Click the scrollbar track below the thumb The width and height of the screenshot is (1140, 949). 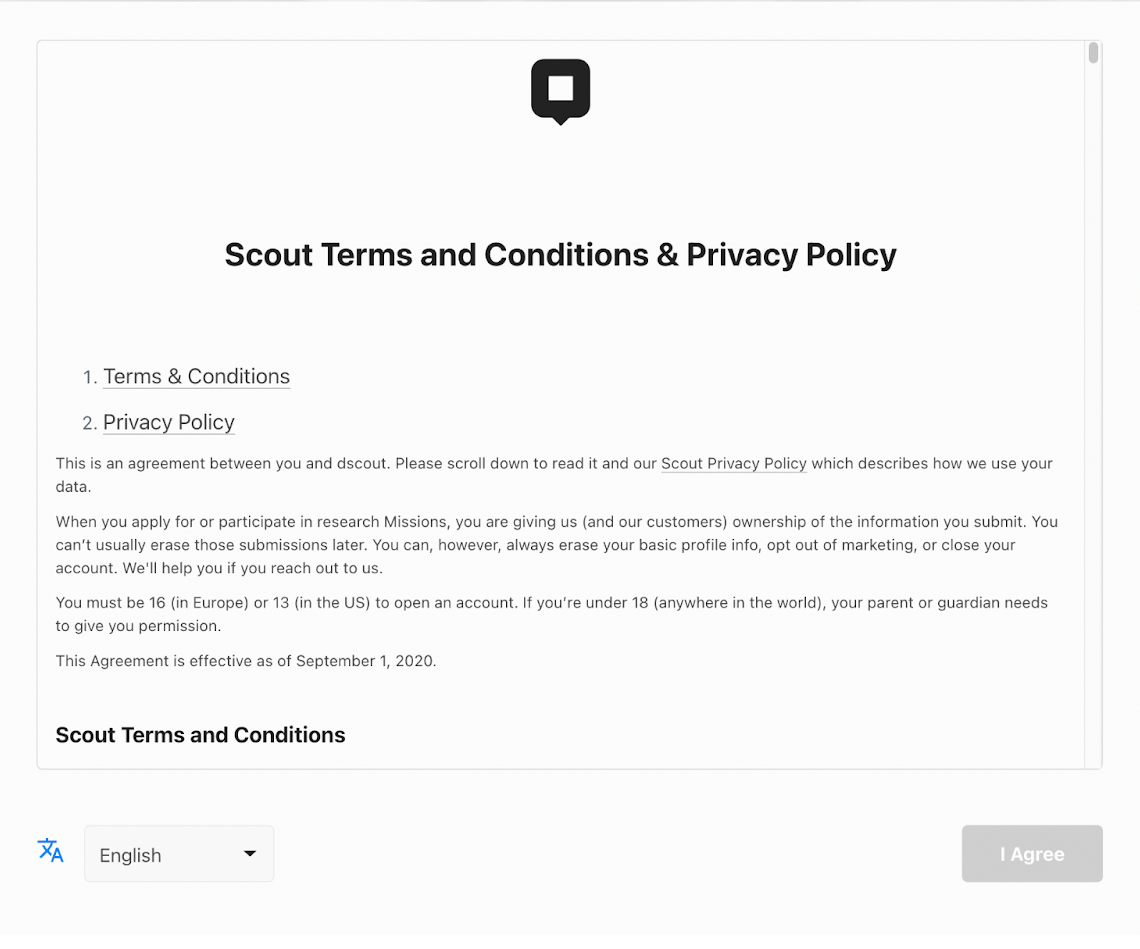(1093, 415)
